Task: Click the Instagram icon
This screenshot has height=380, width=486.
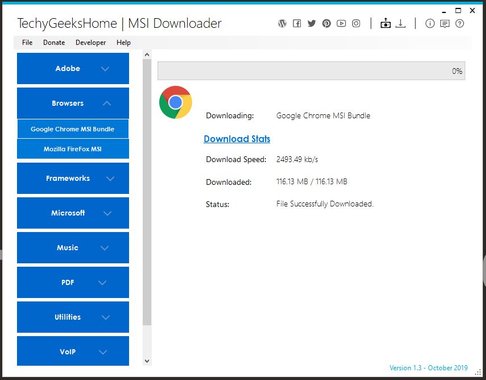Action: (356, 23)
